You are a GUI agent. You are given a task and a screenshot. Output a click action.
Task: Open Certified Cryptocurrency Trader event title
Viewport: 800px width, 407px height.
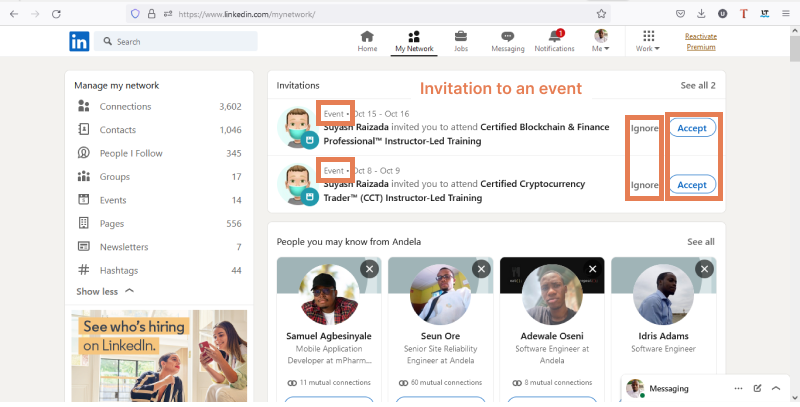pyautogui.click(x=454, y=190)
